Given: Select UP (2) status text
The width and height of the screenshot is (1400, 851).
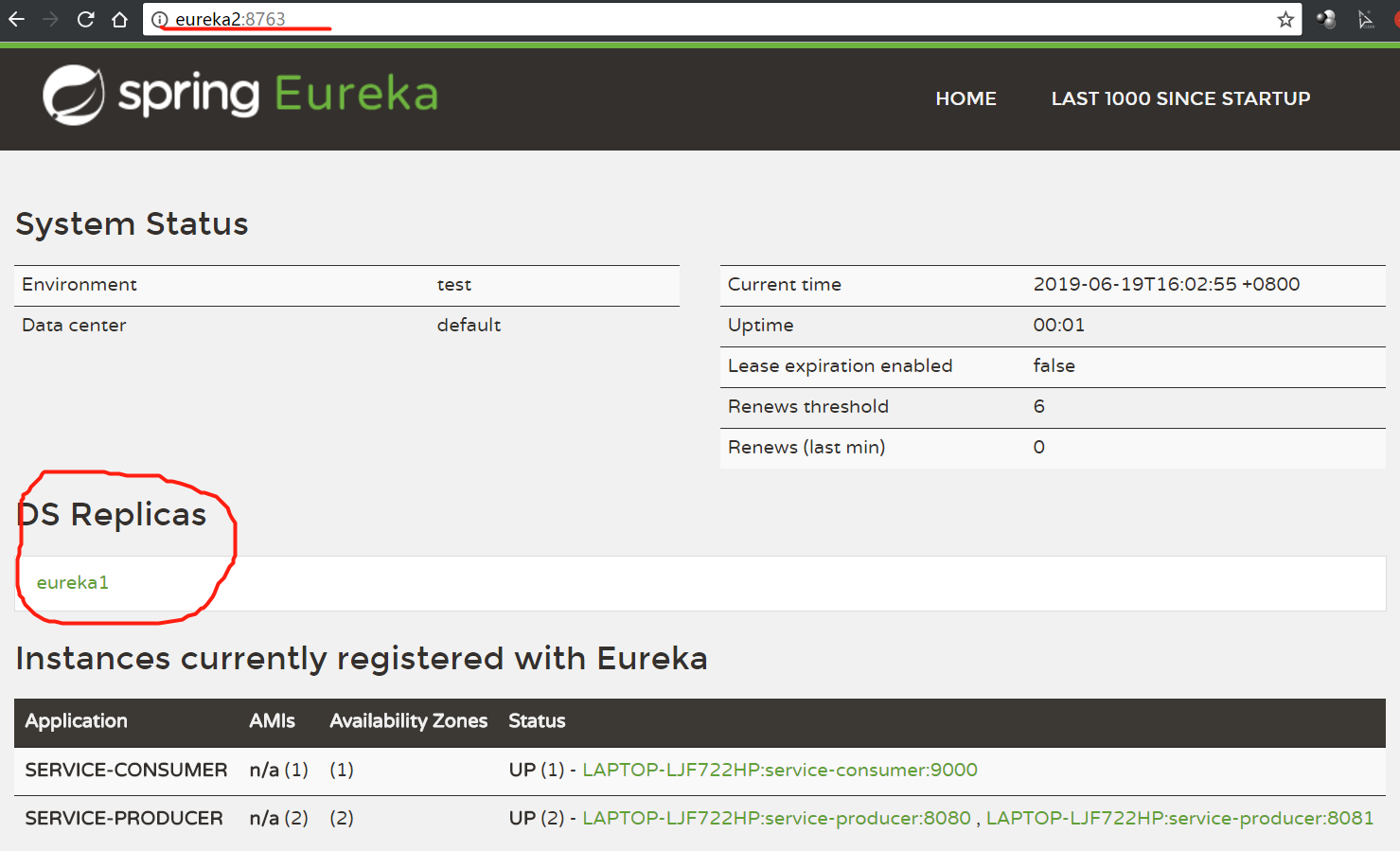Looking at the screenshot, I should tap(536, 818).
